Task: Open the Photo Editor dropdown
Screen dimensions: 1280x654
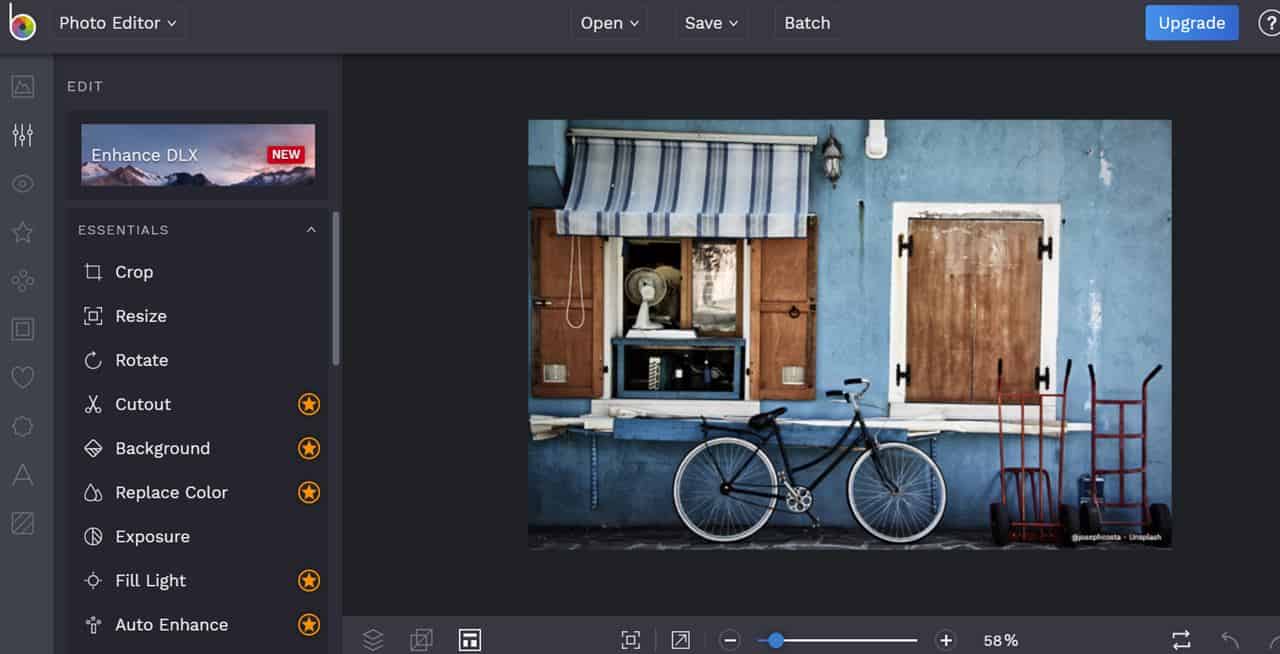Action: tap(117, 22)
